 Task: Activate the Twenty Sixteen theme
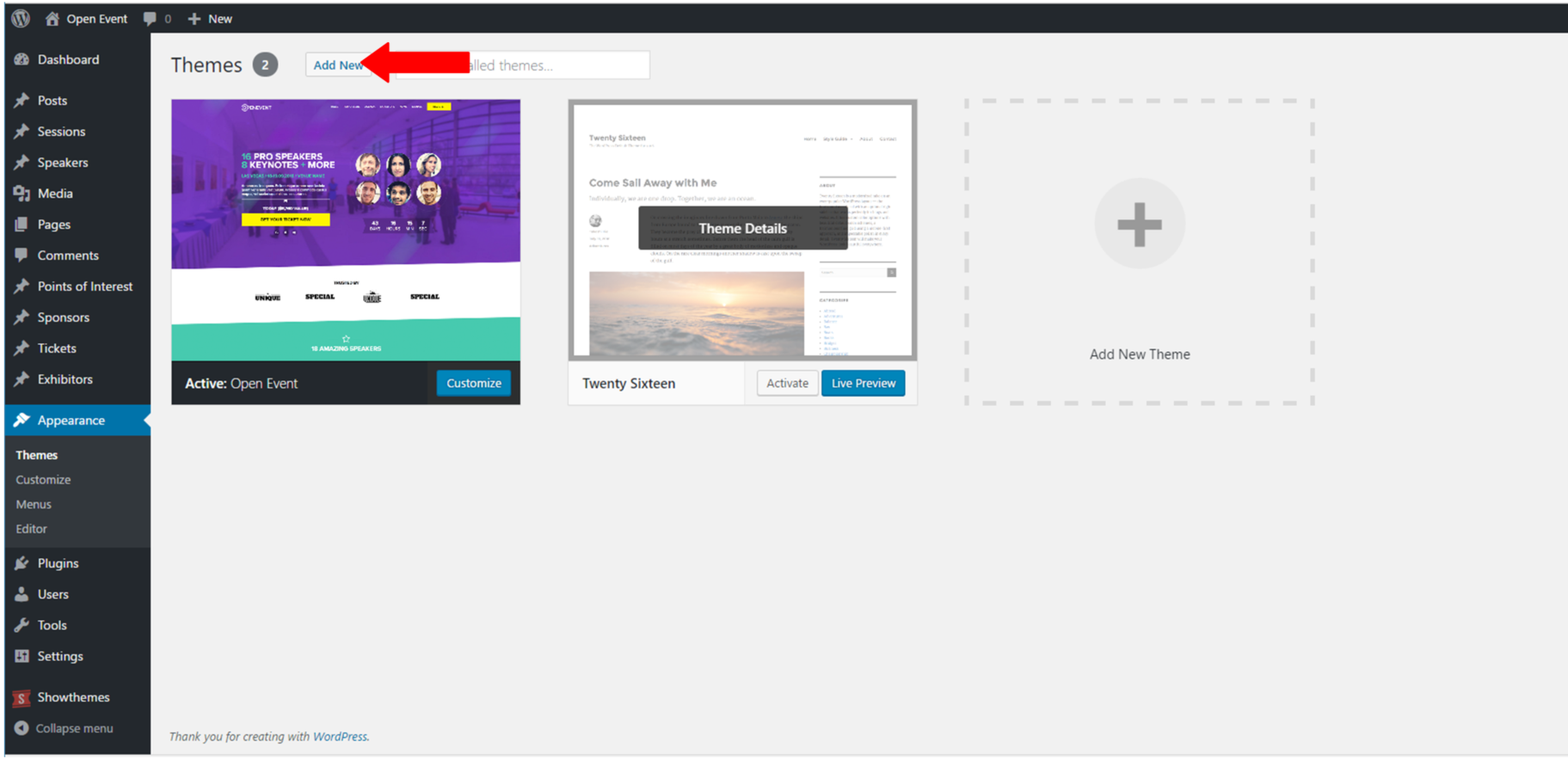[787, 383]
